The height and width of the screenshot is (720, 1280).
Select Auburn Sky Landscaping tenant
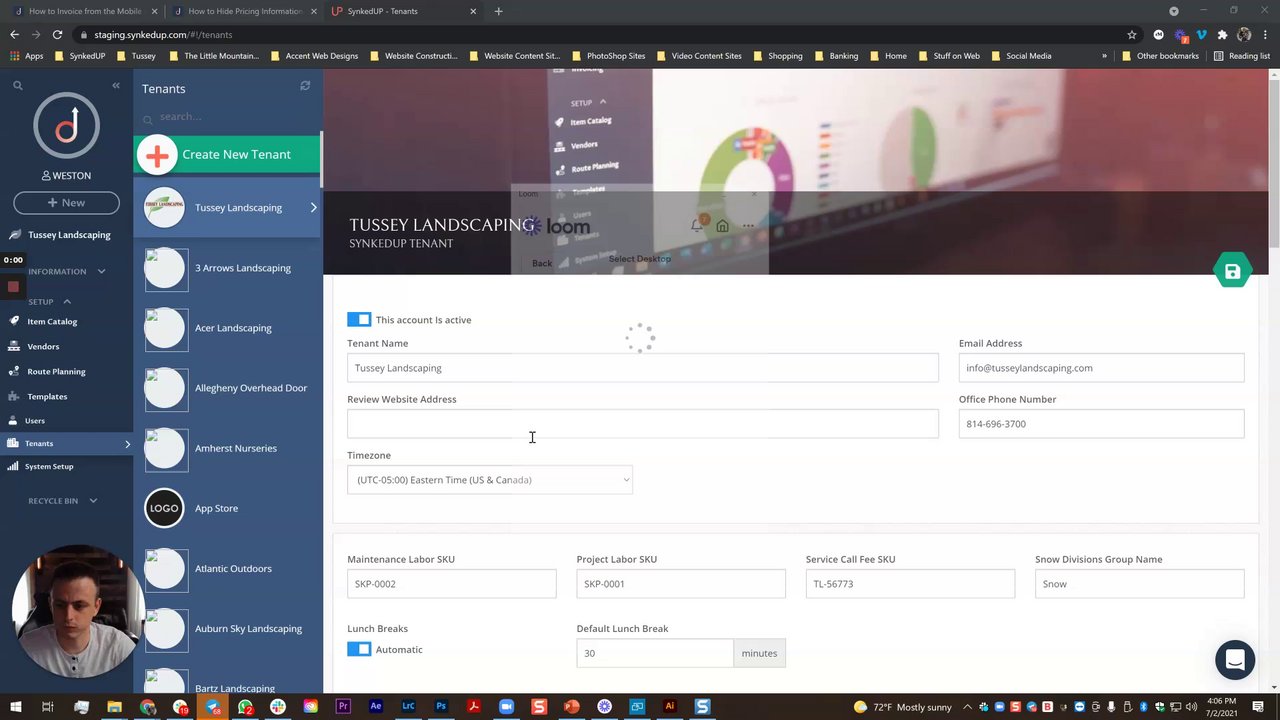click(228, 628)
